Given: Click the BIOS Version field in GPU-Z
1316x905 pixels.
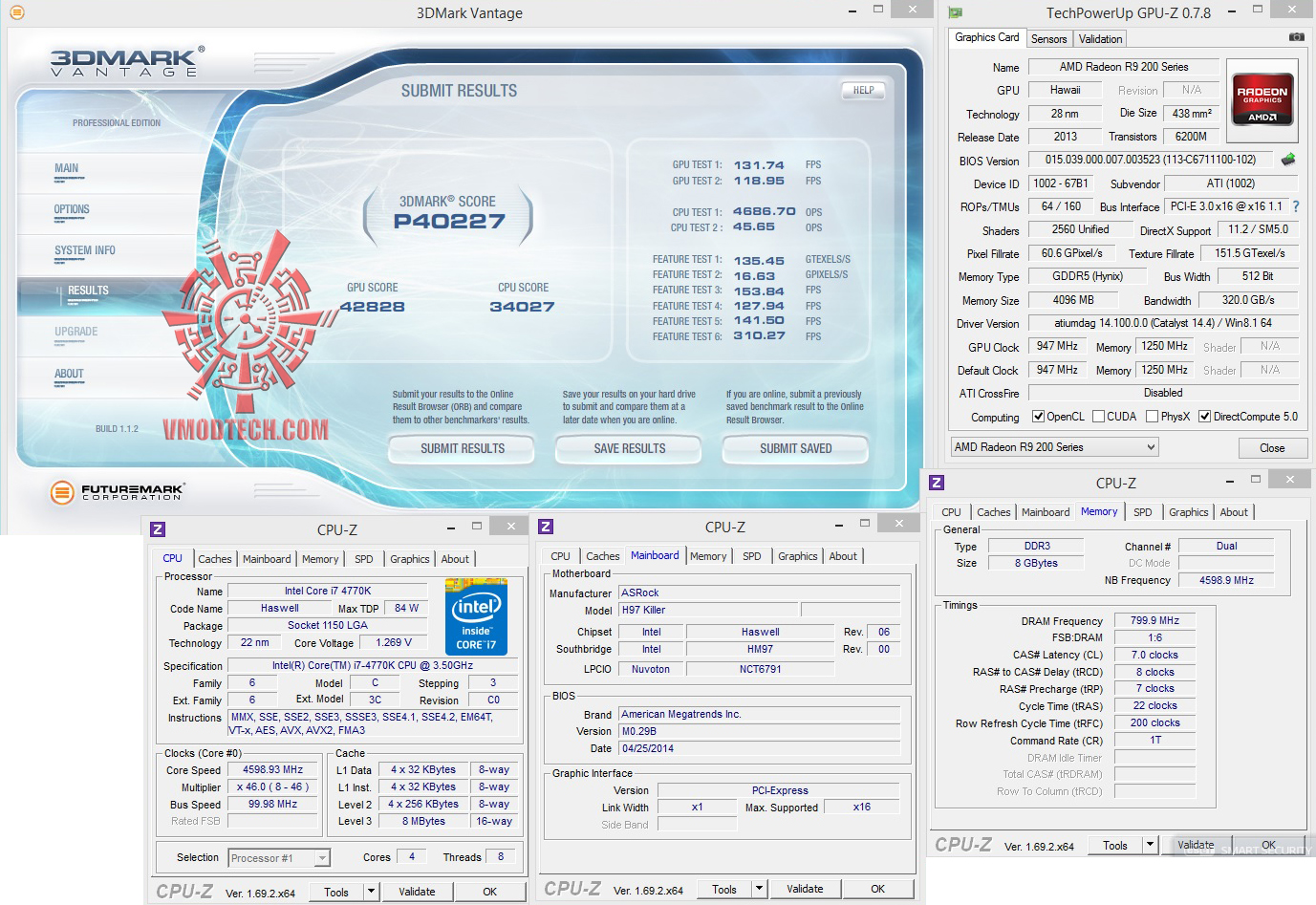Looking at the screenshot, I should coord(1151,160).
